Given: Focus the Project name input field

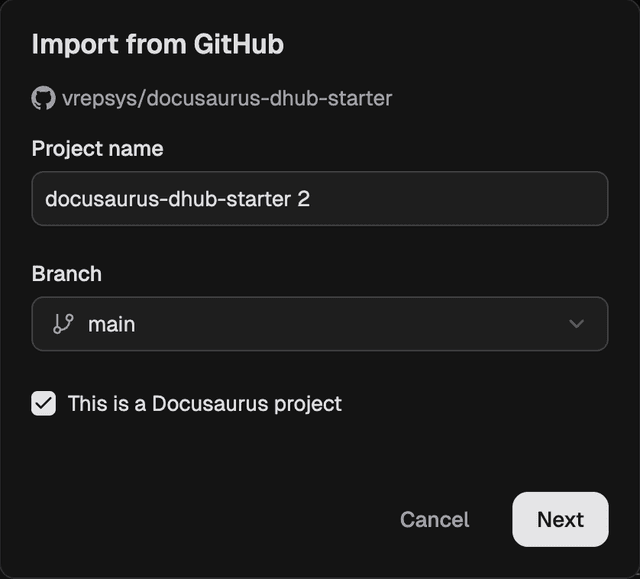Looking at the screenshot, I should coord(320,199).
